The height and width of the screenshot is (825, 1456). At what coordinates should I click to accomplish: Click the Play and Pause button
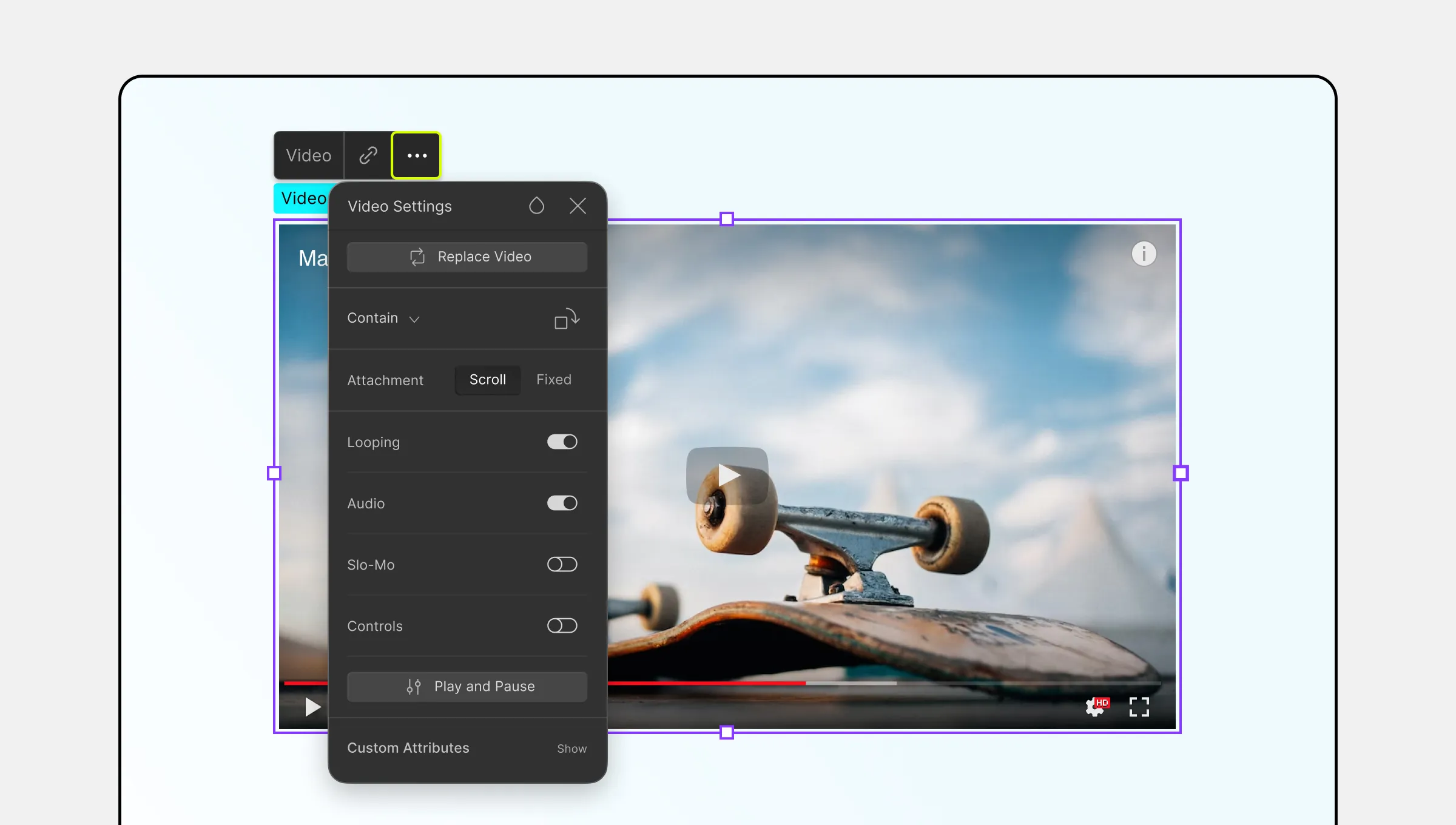click(x=468, y=686)
